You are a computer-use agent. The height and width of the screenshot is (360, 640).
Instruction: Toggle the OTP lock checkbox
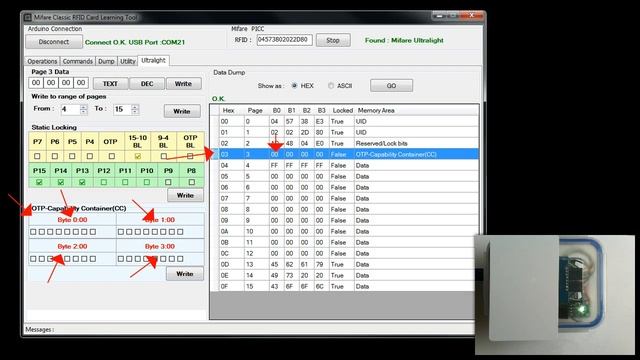(x=111, y=156)
